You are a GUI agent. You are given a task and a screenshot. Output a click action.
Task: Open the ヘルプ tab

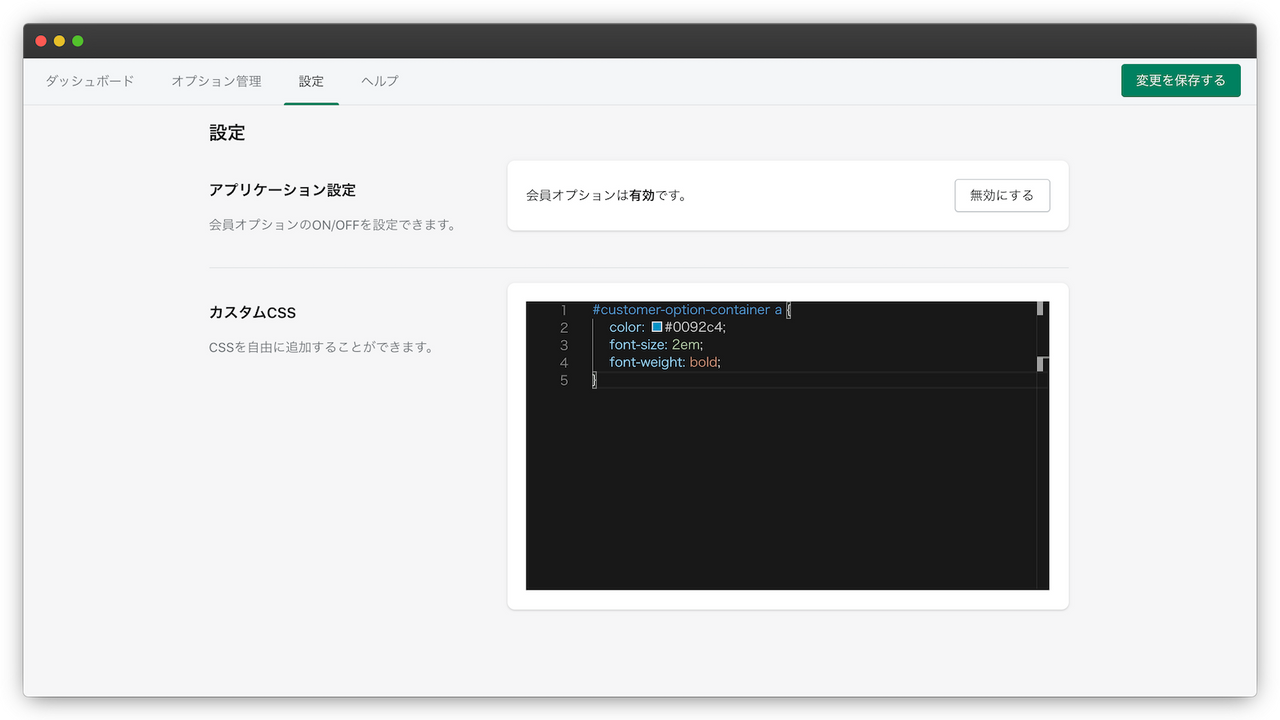(x=380, y=81)
